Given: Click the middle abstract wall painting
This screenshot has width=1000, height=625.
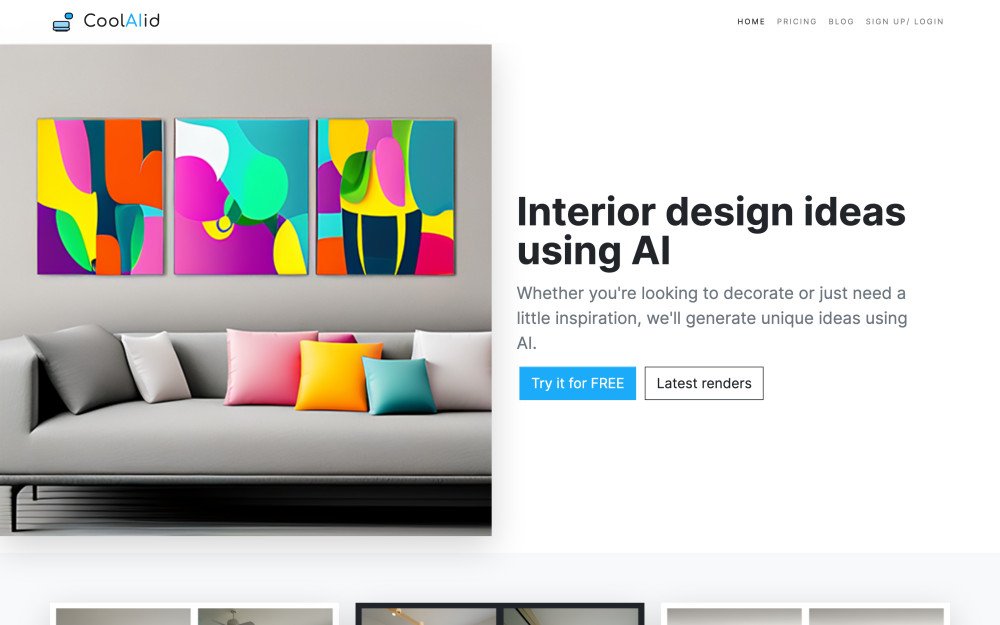Looking at the screenshot, I should coord(241,196).
